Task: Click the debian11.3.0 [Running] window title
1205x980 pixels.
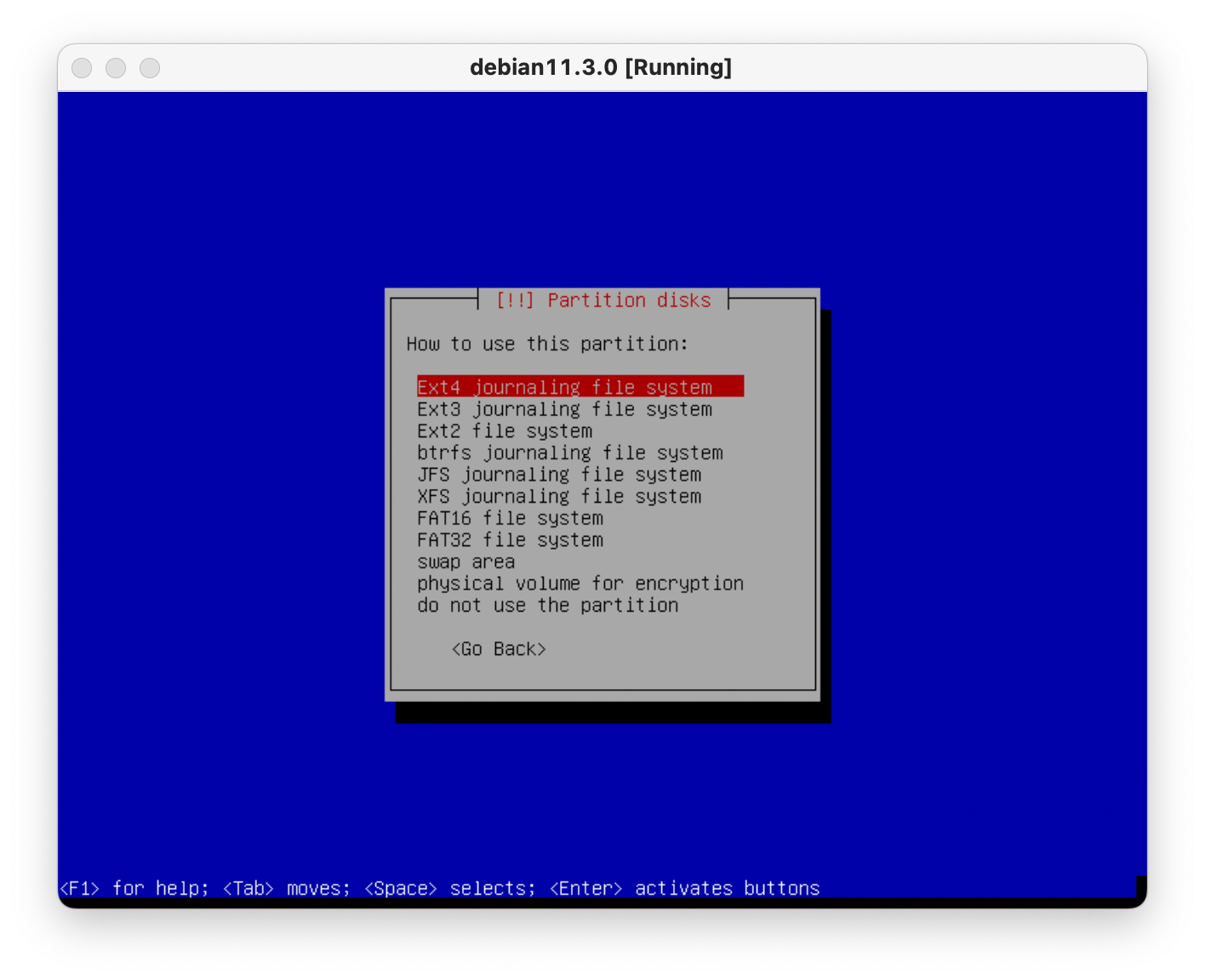Action: (x=601, y=67)
